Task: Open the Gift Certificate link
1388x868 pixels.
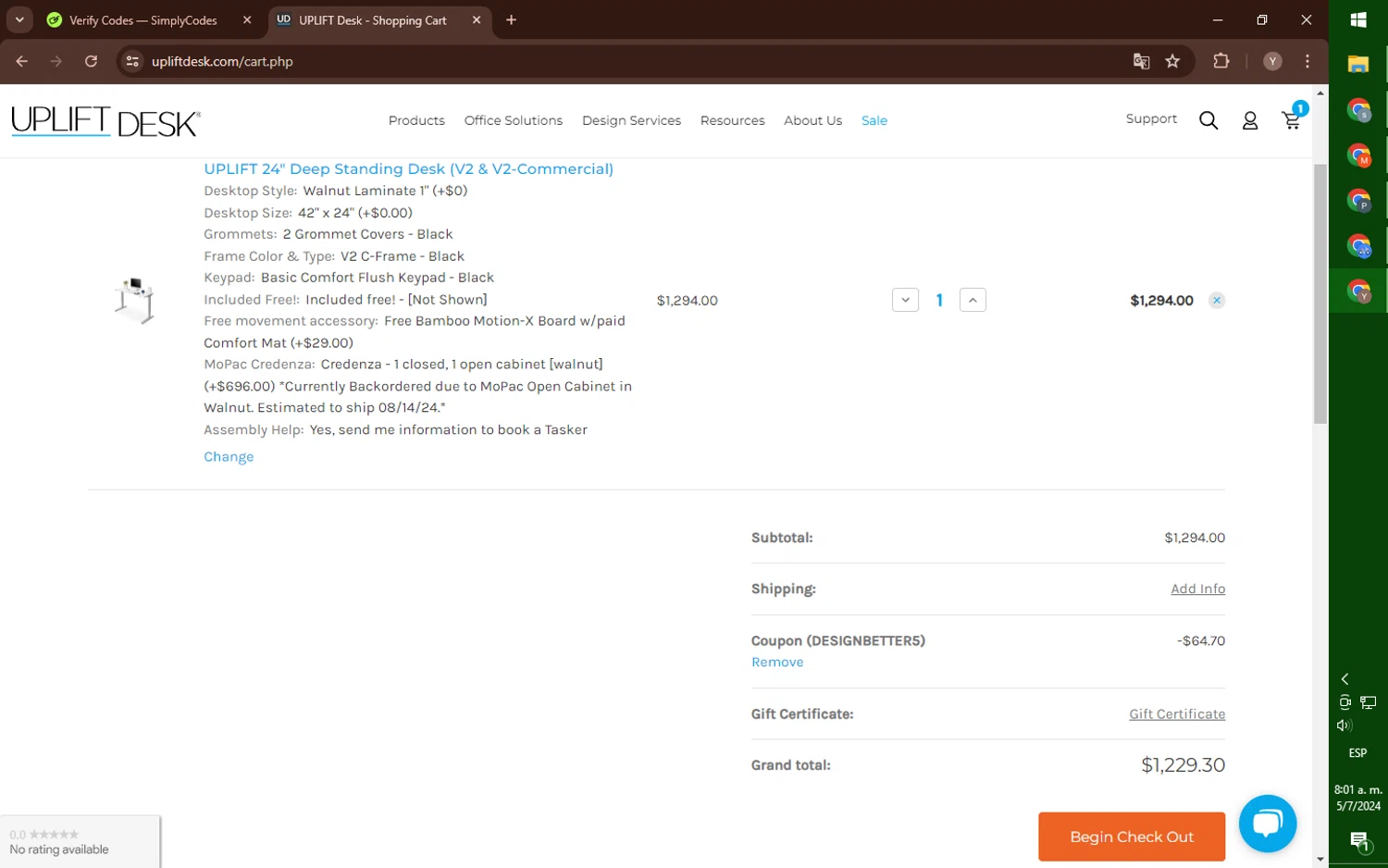Action: (1177, 713)
